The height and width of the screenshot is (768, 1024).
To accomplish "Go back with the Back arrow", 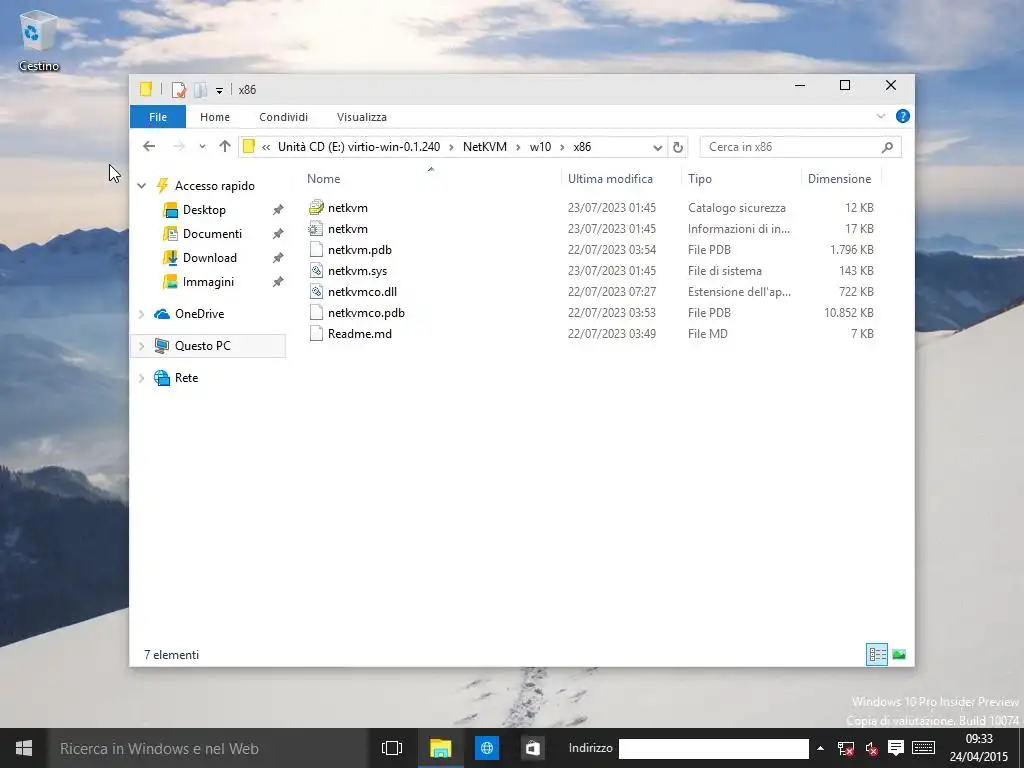I will [x=149, y=146].
